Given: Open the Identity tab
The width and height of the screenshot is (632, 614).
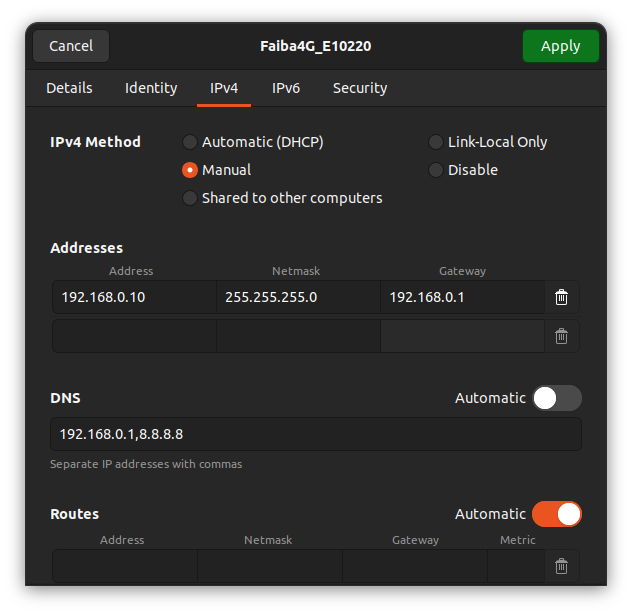Looking at the screenshot, I should (x=151, y=88).
